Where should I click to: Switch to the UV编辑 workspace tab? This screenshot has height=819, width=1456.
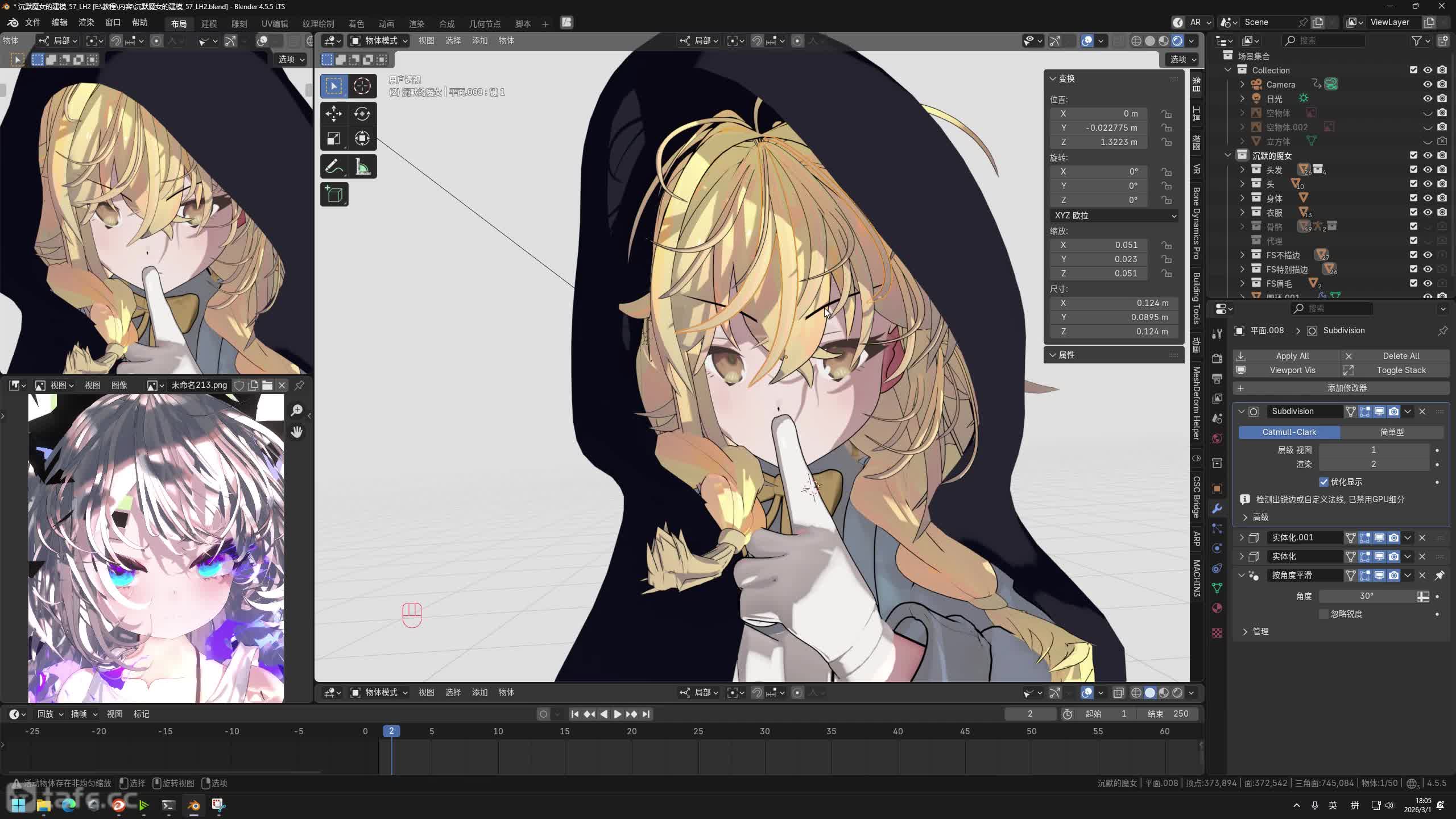coord(275,23)
